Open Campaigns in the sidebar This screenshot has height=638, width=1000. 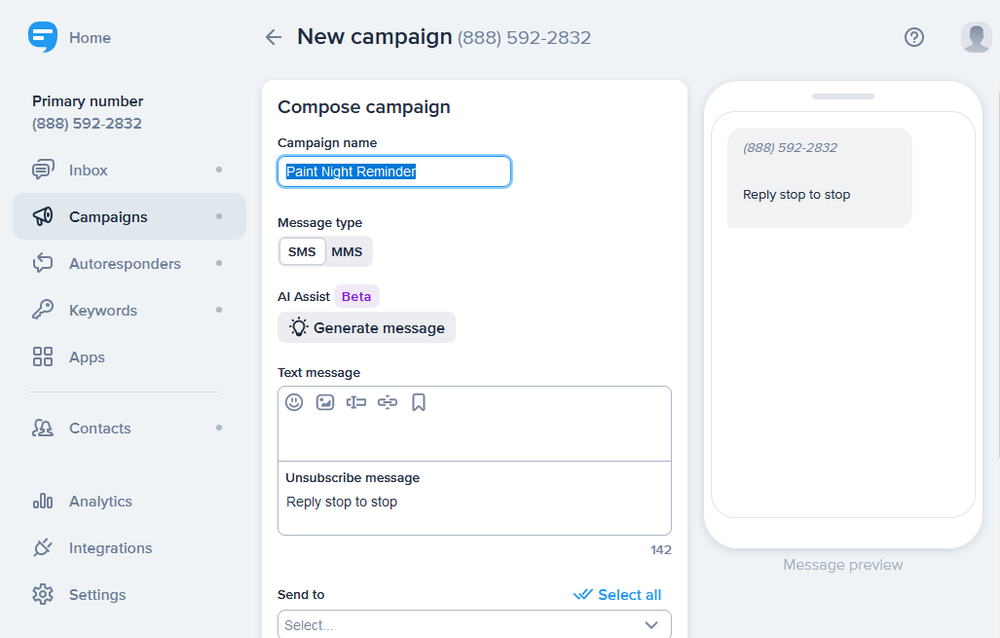pos(108,217)
